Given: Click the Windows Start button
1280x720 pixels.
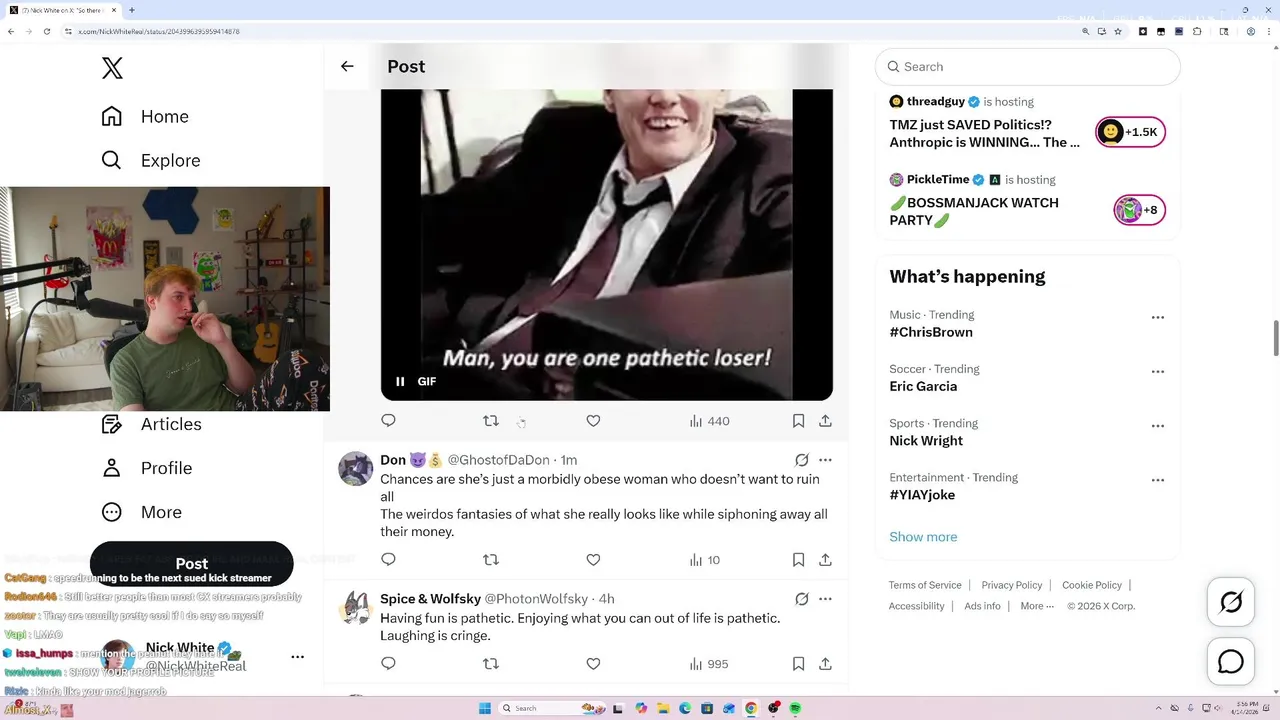Looking at the screenshot, I should (485, 708).
